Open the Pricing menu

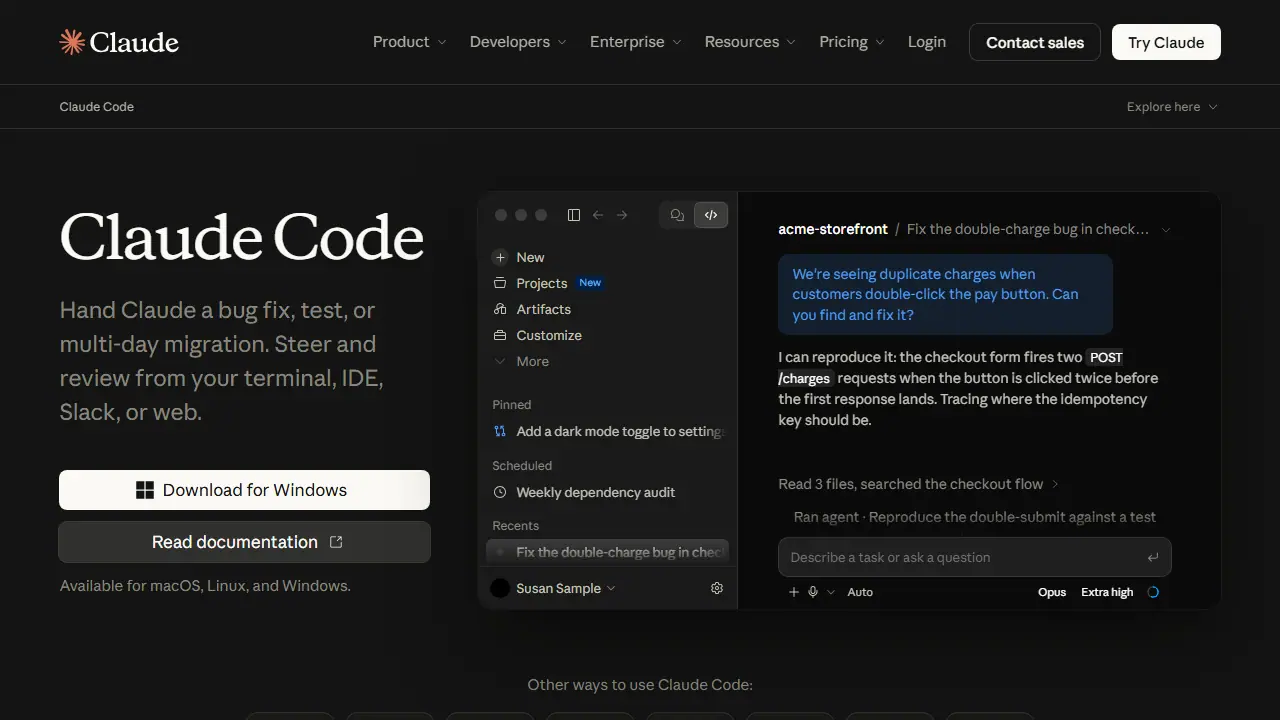[x=852, y=42]
